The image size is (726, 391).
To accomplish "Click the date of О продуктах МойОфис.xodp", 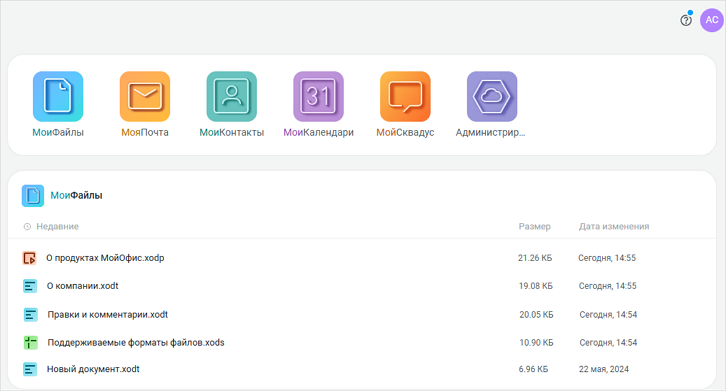I will [607, 258].
